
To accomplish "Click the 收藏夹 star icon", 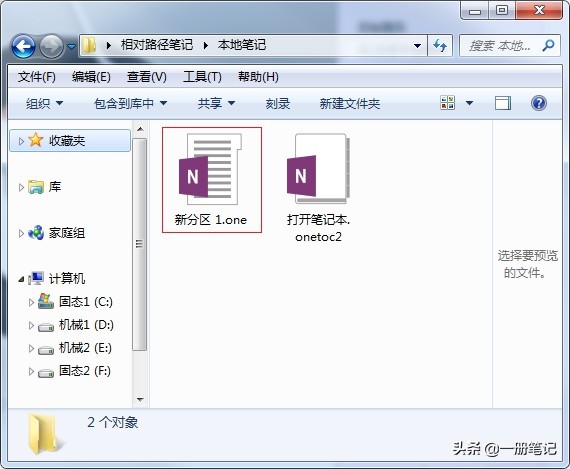I will tap(36, 140).
